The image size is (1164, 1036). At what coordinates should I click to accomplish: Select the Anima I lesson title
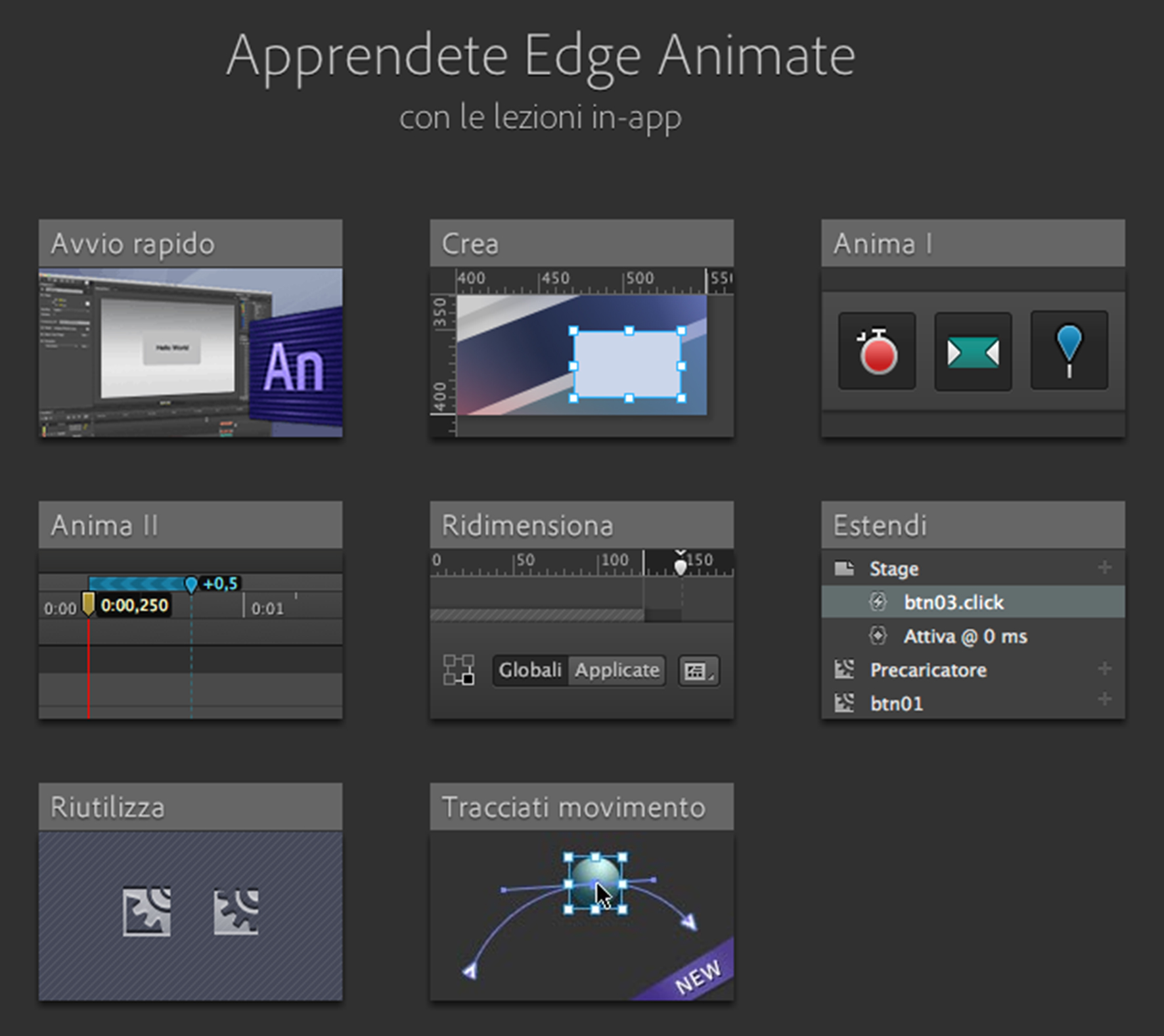click(x=883, y=244)
